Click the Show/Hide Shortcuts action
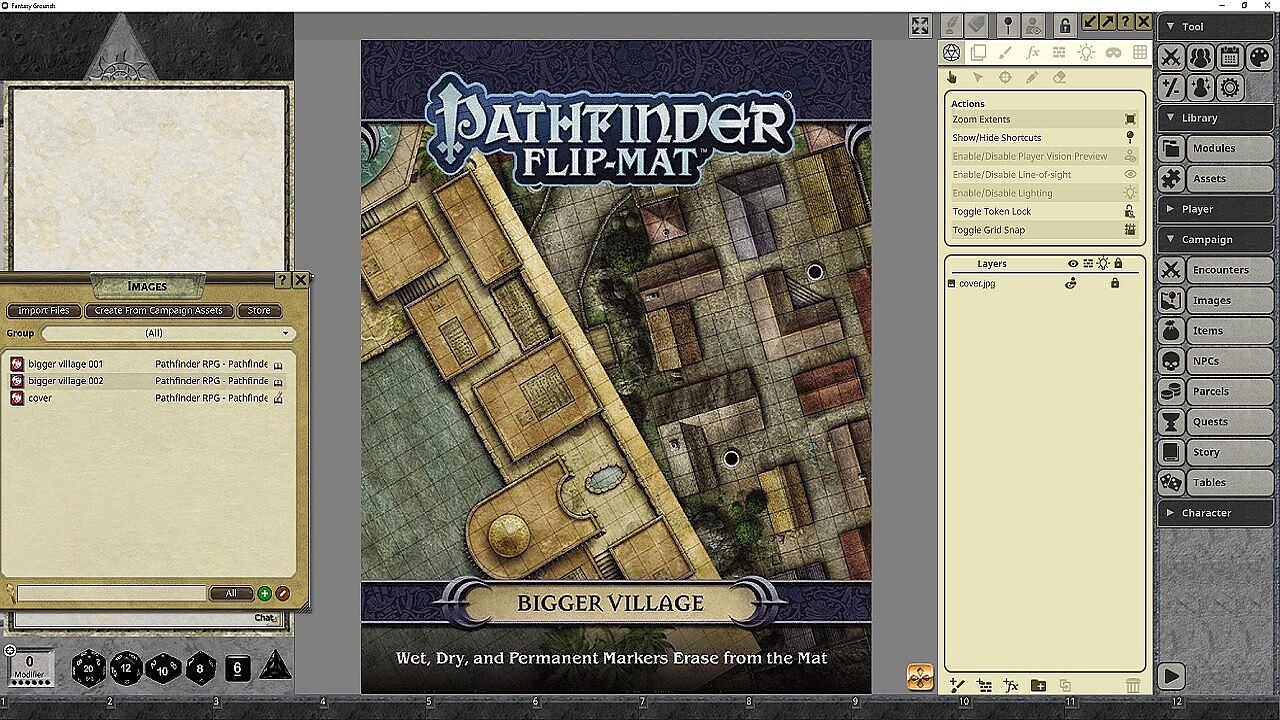This screenshot has width=1280, height=720. click(1044, 138)
